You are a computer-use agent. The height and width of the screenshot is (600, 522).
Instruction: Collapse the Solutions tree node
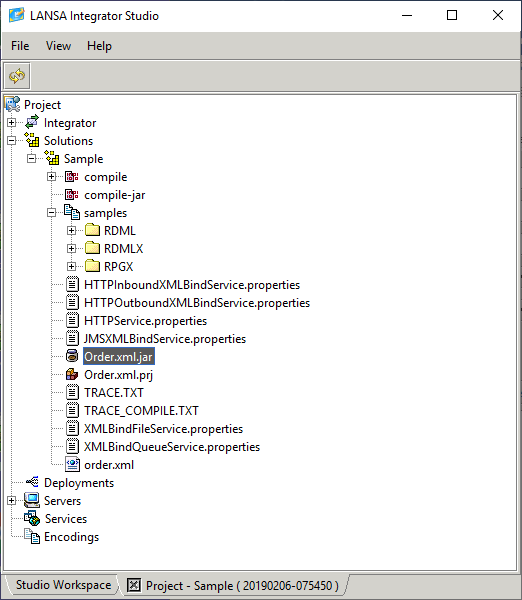coord(12,141)
